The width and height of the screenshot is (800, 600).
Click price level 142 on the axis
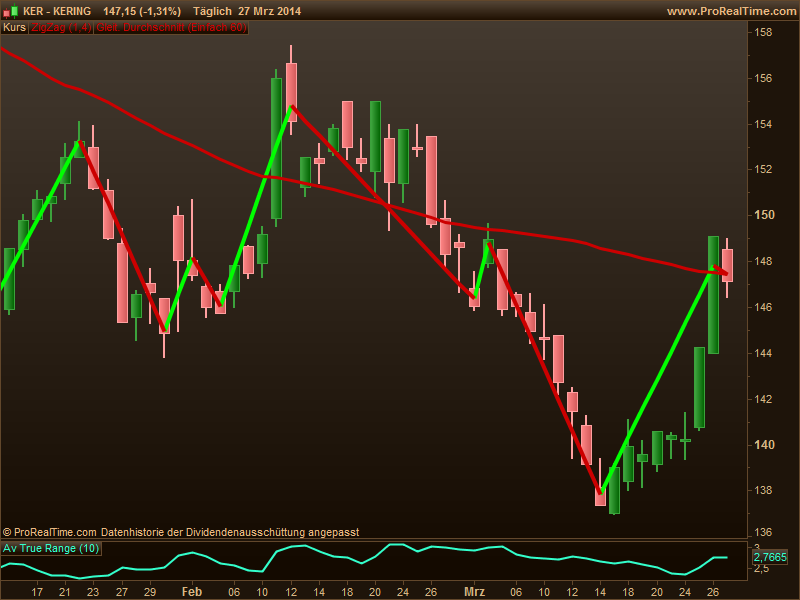point(763,399)
